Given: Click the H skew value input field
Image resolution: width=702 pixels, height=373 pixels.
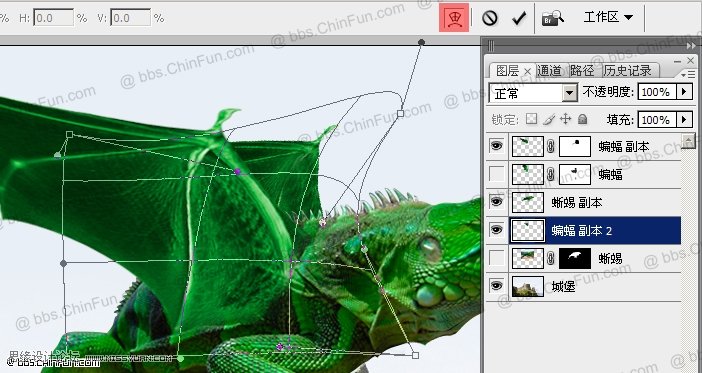Looking at the screenshot, I should coord(53,18).
